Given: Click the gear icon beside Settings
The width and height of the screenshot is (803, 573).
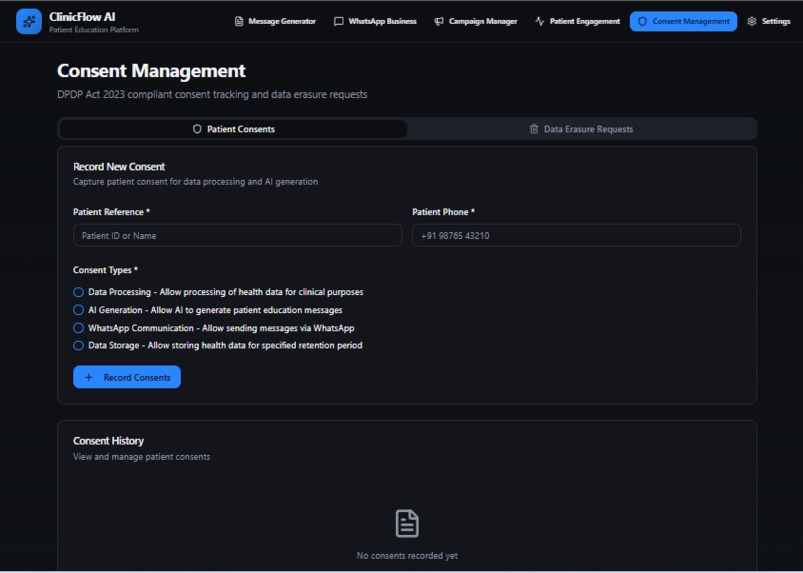Looking at the screenshot, I should (751, 22).
